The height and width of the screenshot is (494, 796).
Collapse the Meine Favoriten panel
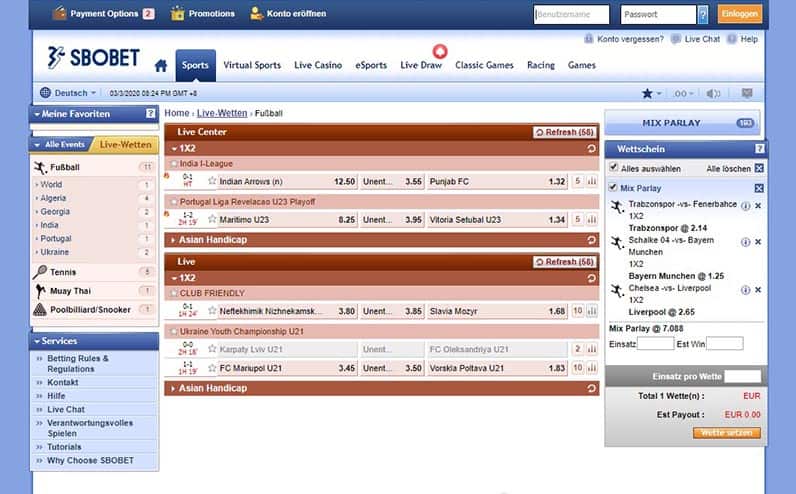pyautogui.click(x=37, y=114)
